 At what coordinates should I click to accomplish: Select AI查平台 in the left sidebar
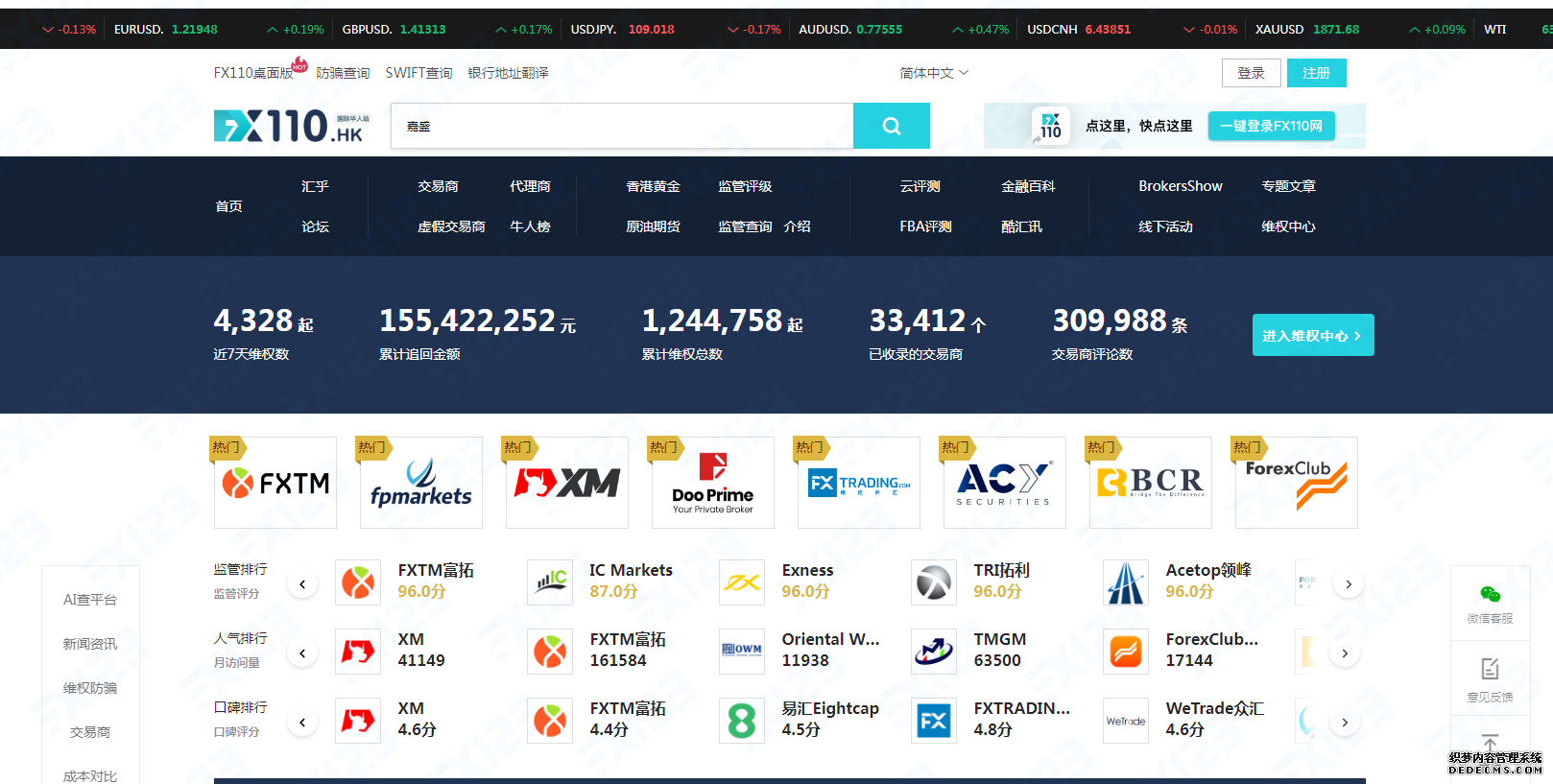tap(90, 600)
